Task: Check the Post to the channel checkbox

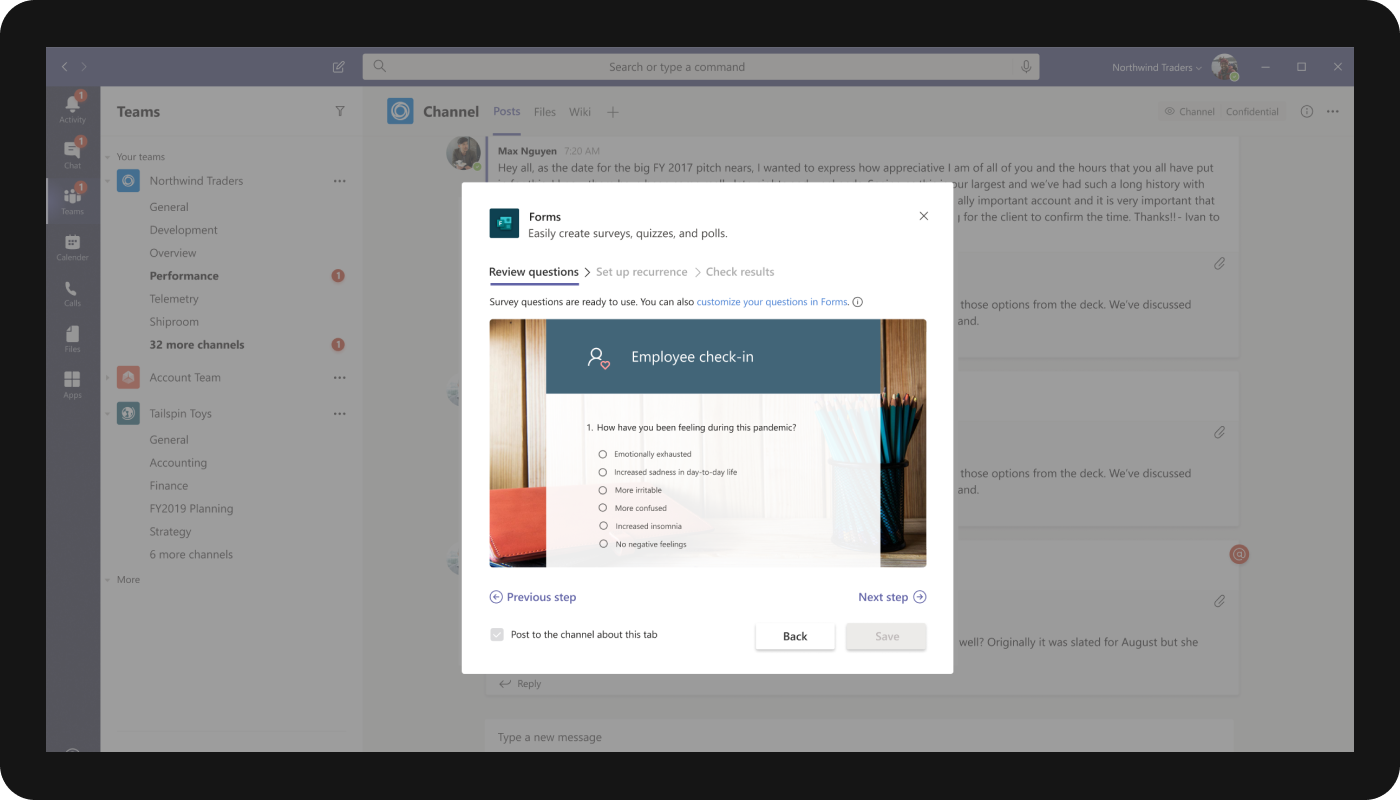Action: coord(497,634)
